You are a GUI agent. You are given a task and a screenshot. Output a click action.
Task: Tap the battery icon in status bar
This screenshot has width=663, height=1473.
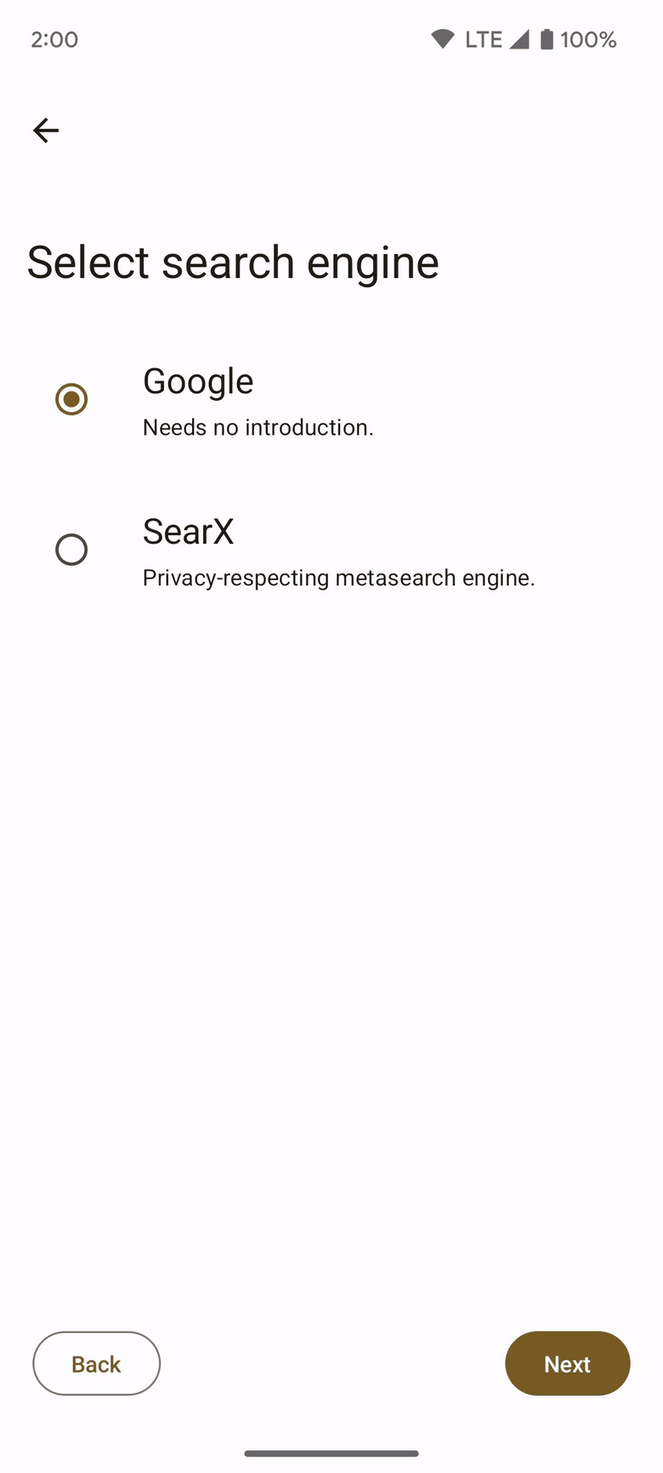546,40
